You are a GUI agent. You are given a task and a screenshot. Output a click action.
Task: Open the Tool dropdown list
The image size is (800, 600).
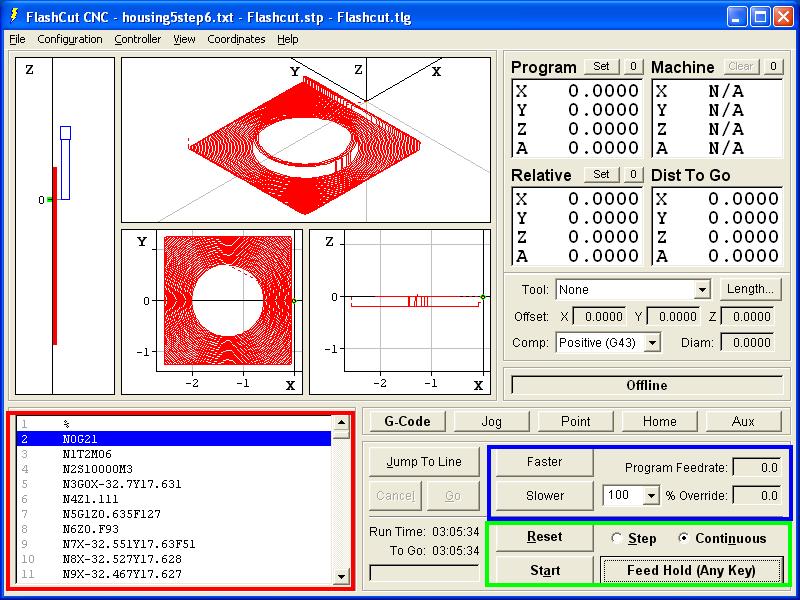(702, 290)
